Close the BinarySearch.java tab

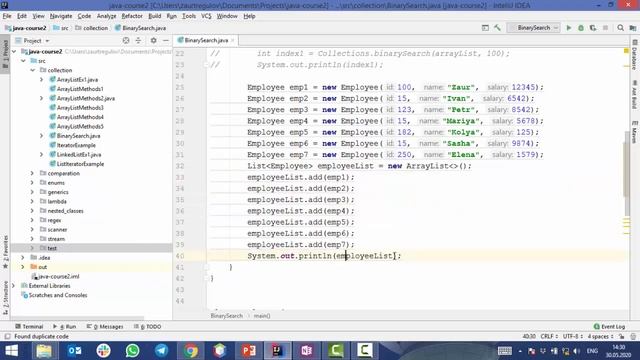pos(233,40)
